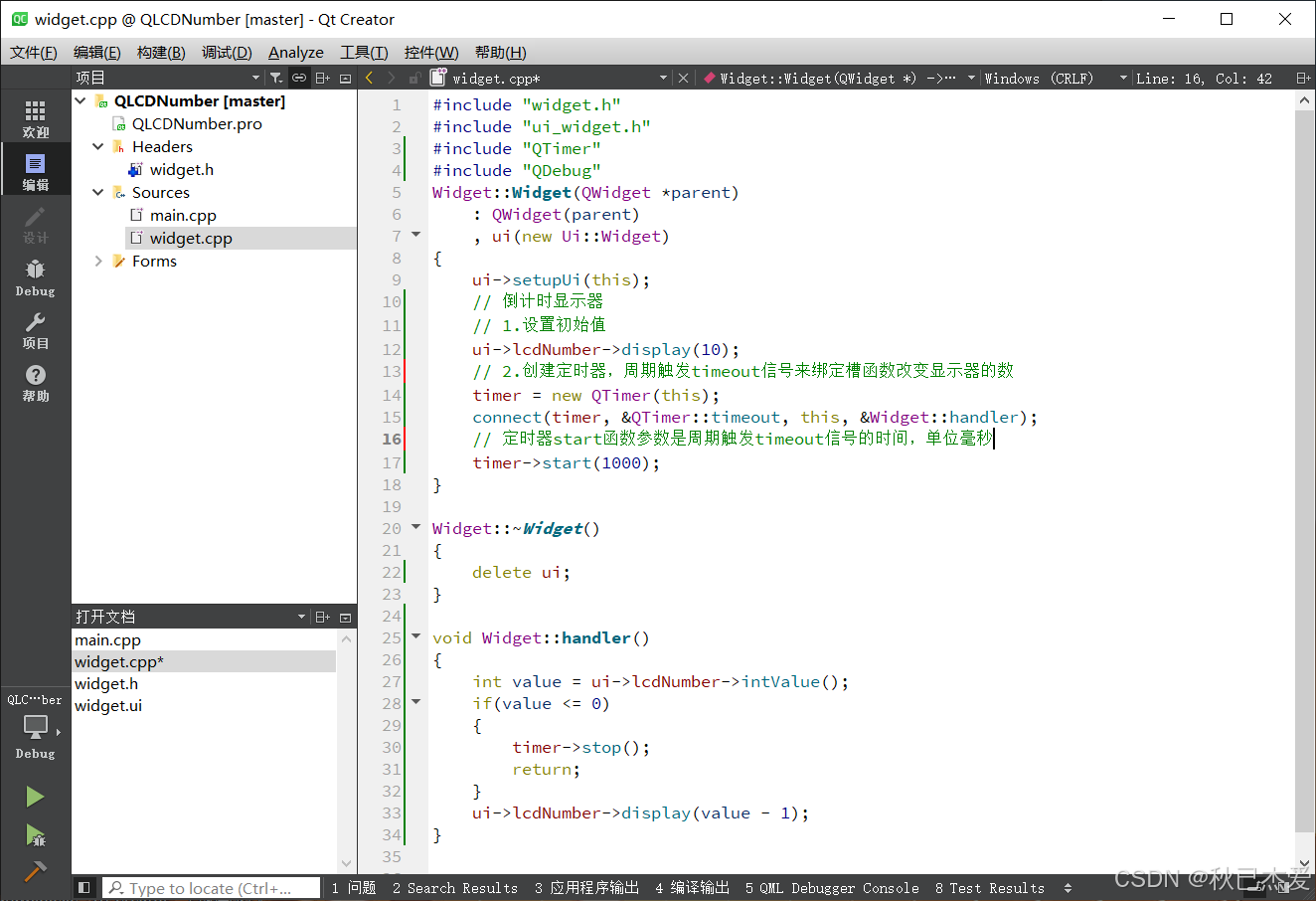Open Debug mode in the sidebar
This screenshot has height=901, width=1316.
tap(35, 277)
